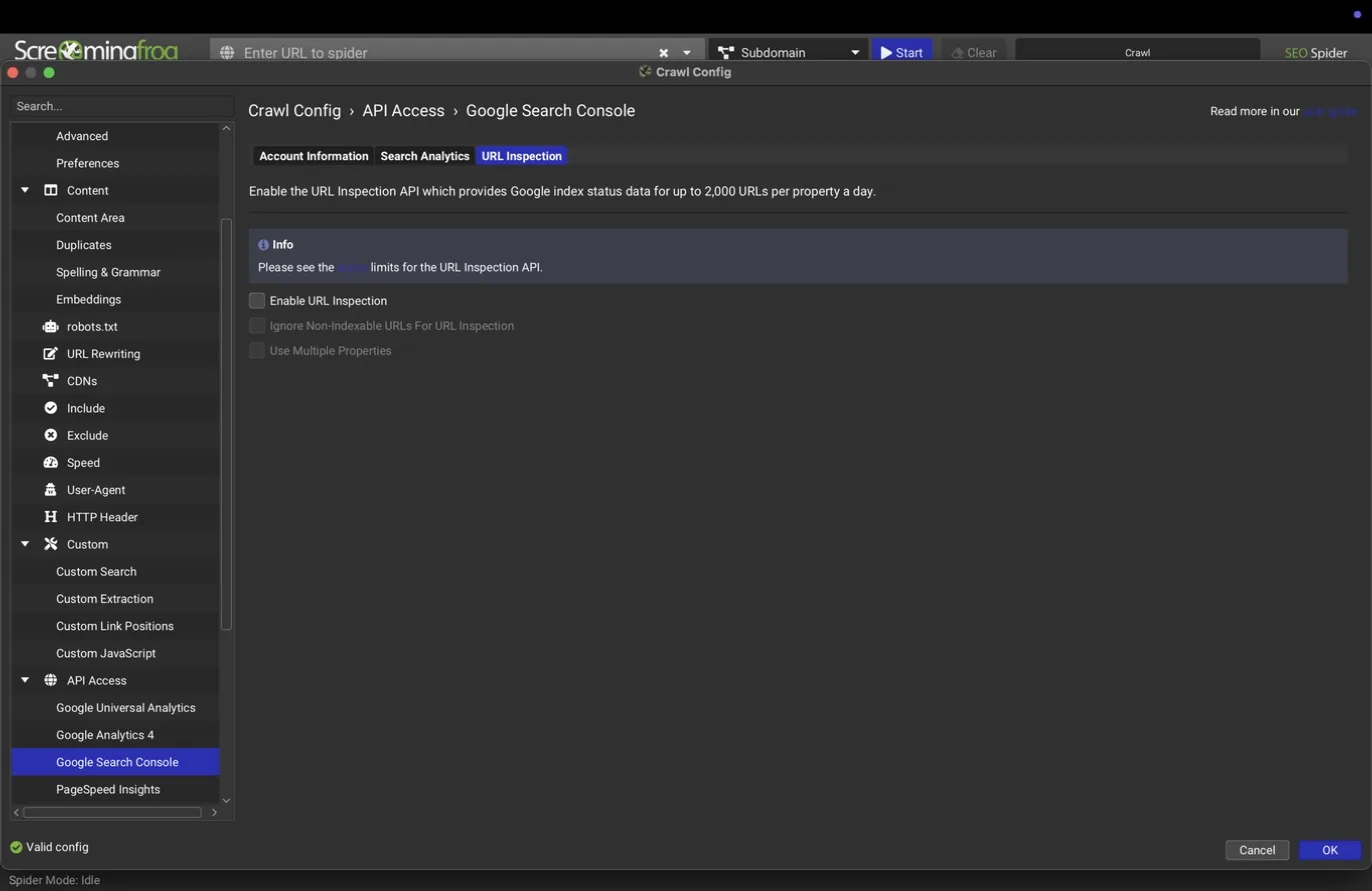Click the Spider Mode: Idle status text
Image resolution: width=1372 pixels, height=891 pixels.
[x=54, y=880]
